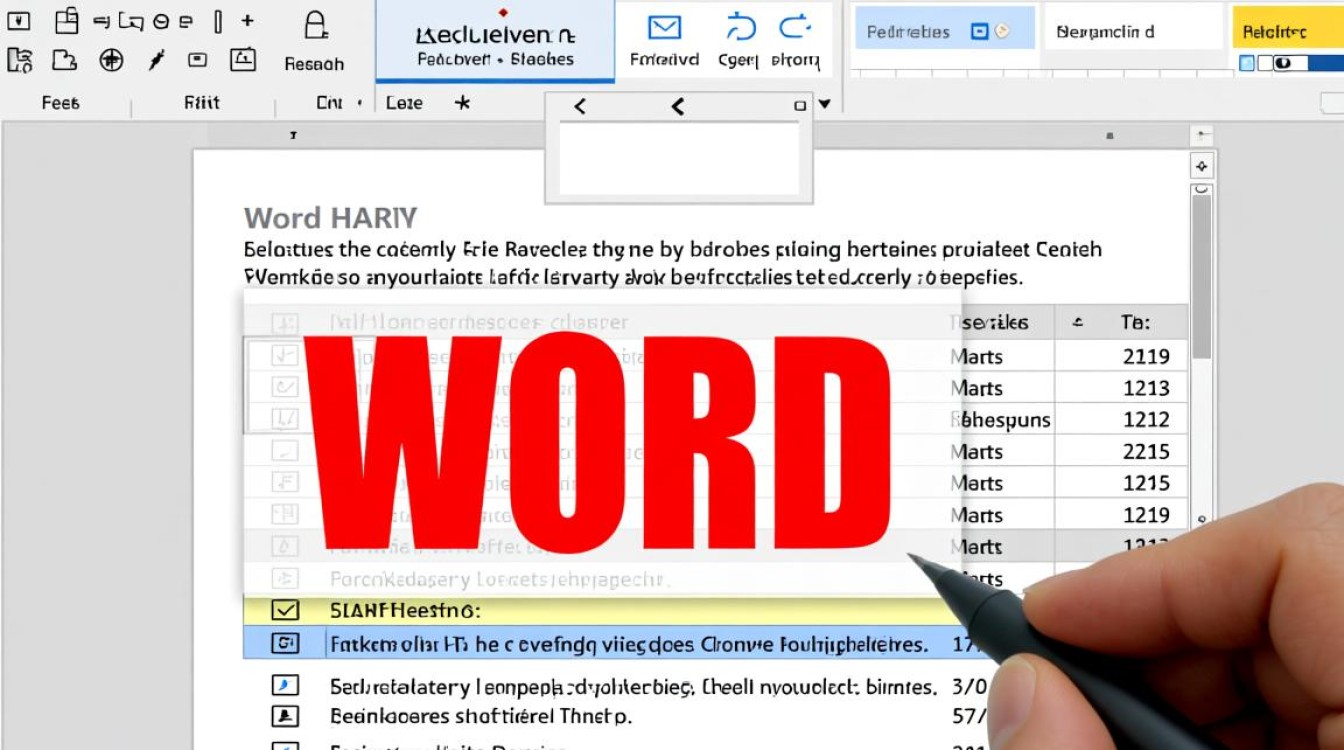
Task: Select the pen tool icon in second row
Action: [155, 61]
